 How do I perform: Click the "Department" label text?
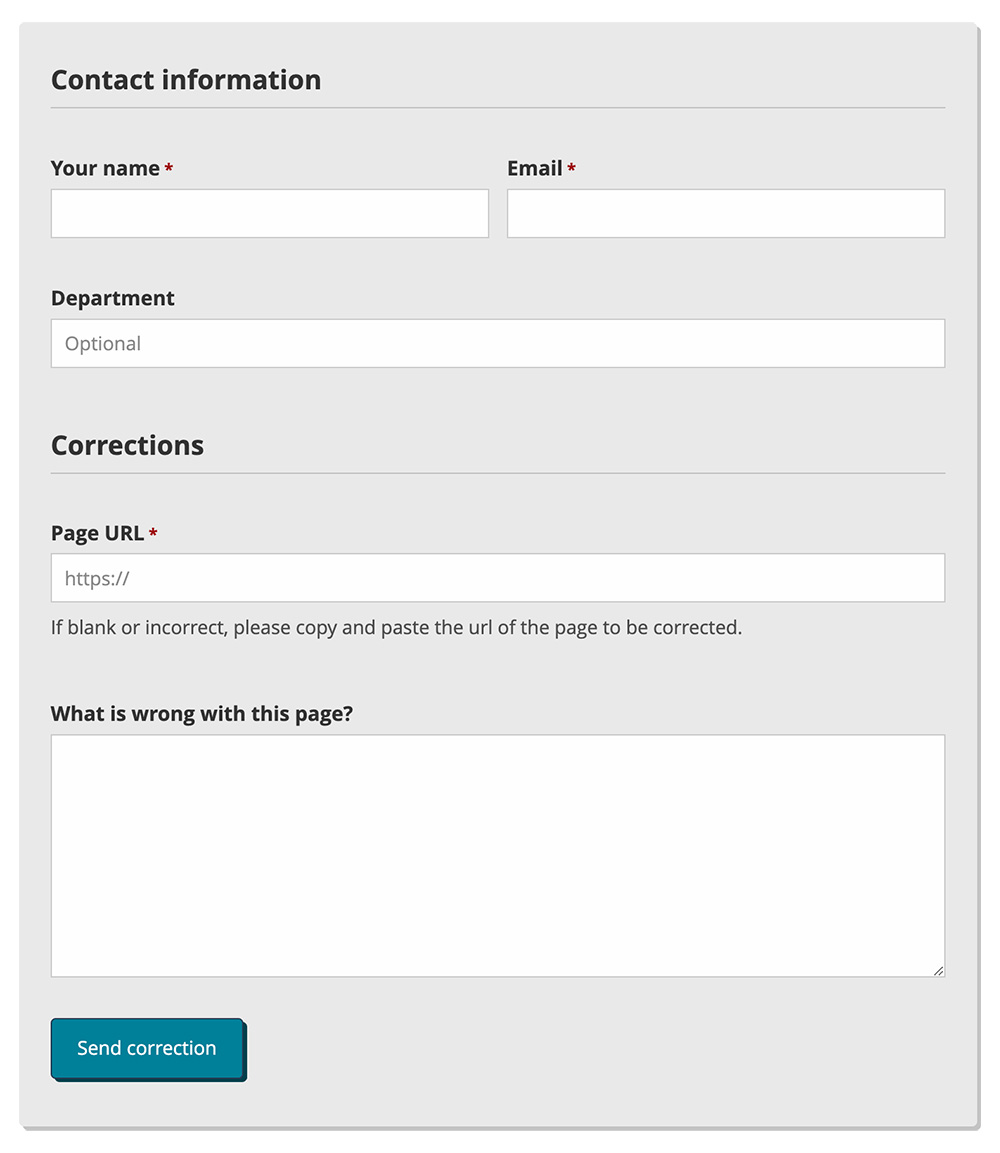(112, 299)
